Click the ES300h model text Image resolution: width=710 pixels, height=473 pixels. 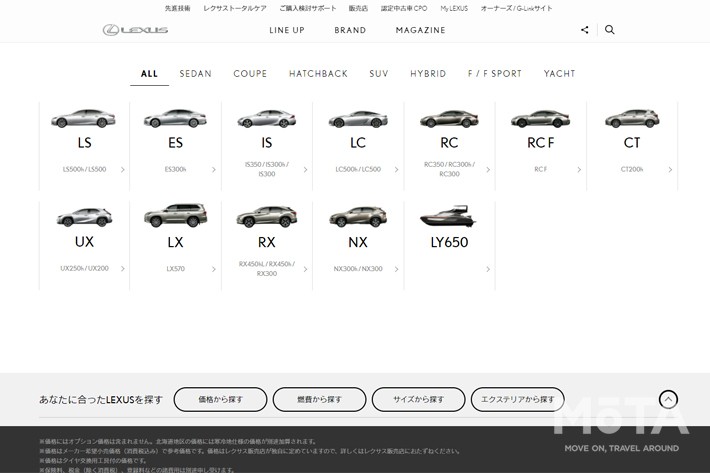(x=175, y=169)
